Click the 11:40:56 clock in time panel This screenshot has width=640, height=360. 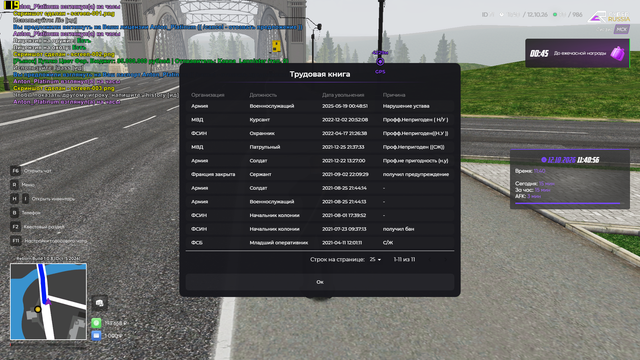(x=588, y=160)
